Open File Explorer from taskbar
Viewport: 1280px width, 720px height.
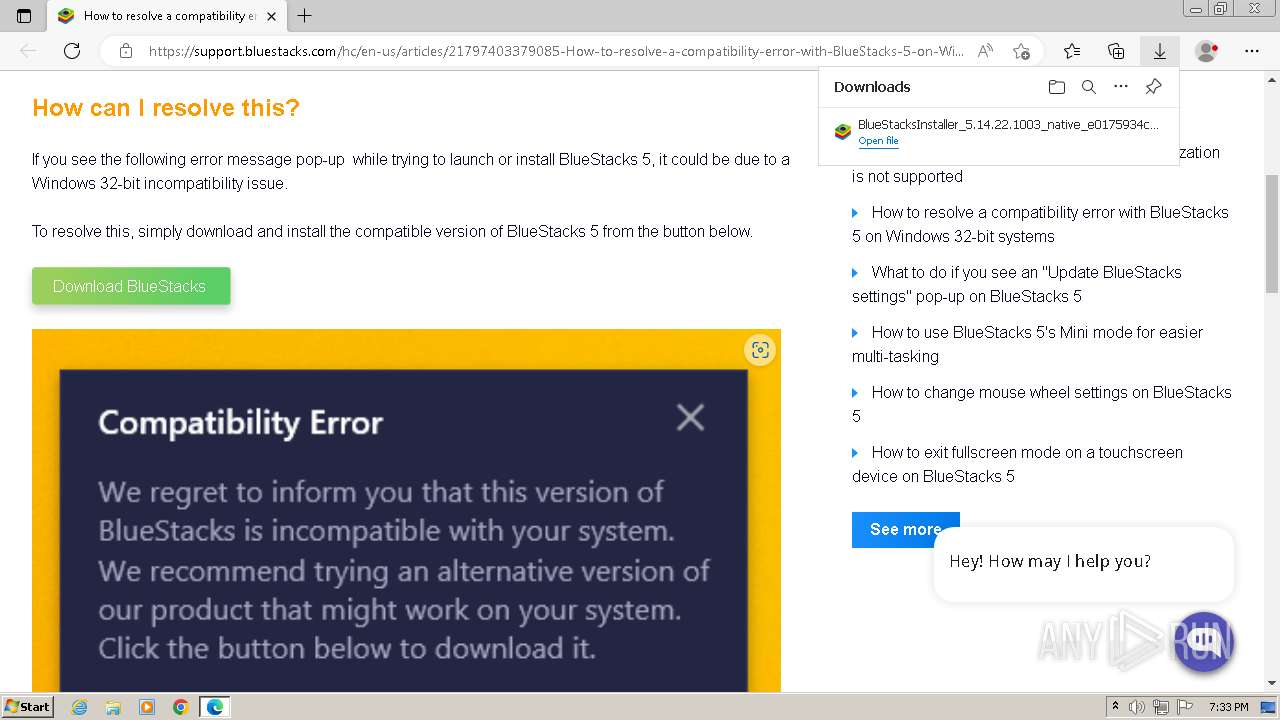[113, 707]
